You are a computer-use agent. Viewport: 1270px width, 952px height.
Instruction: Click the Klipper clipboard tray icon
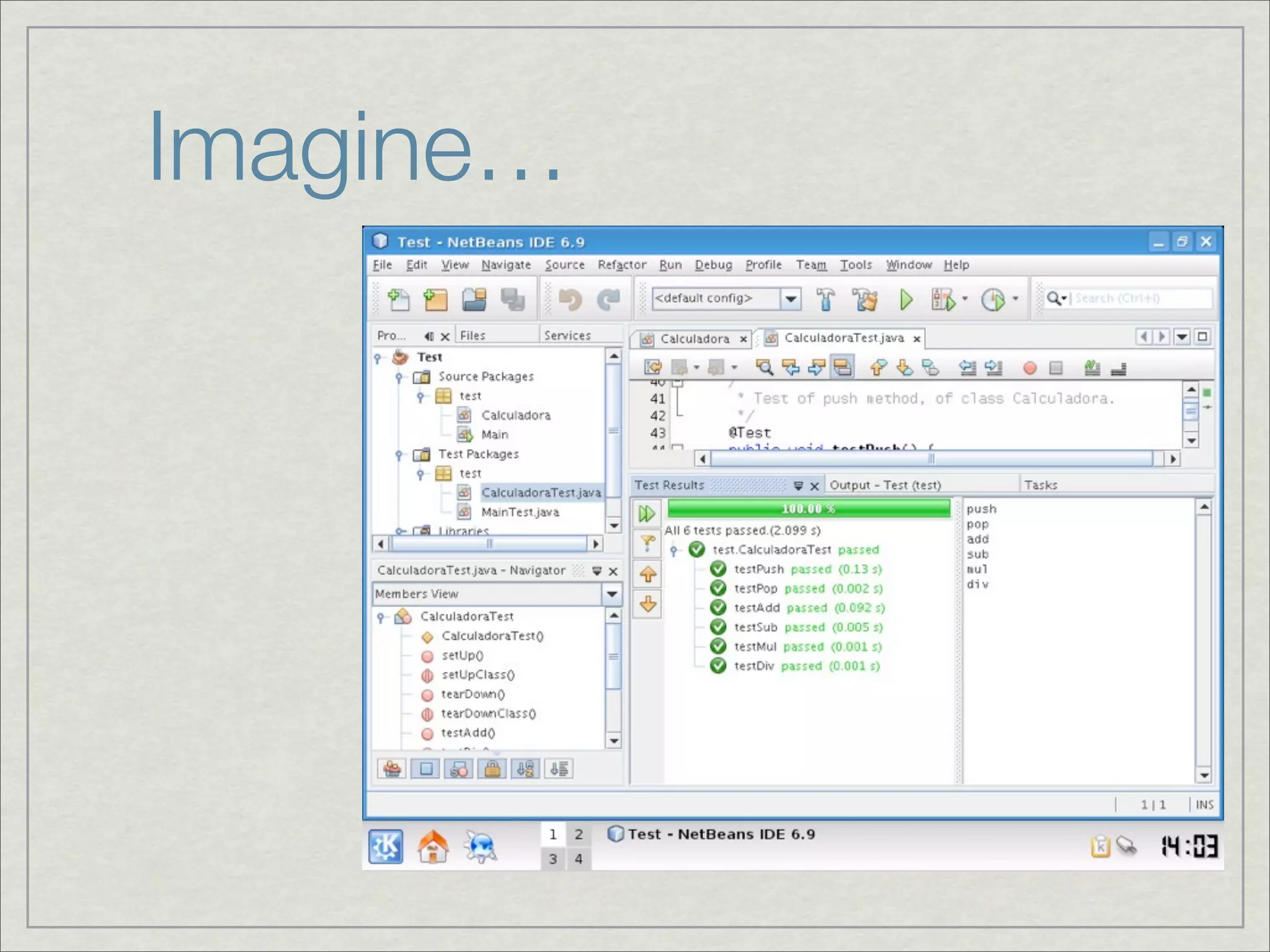(1100, 846)
